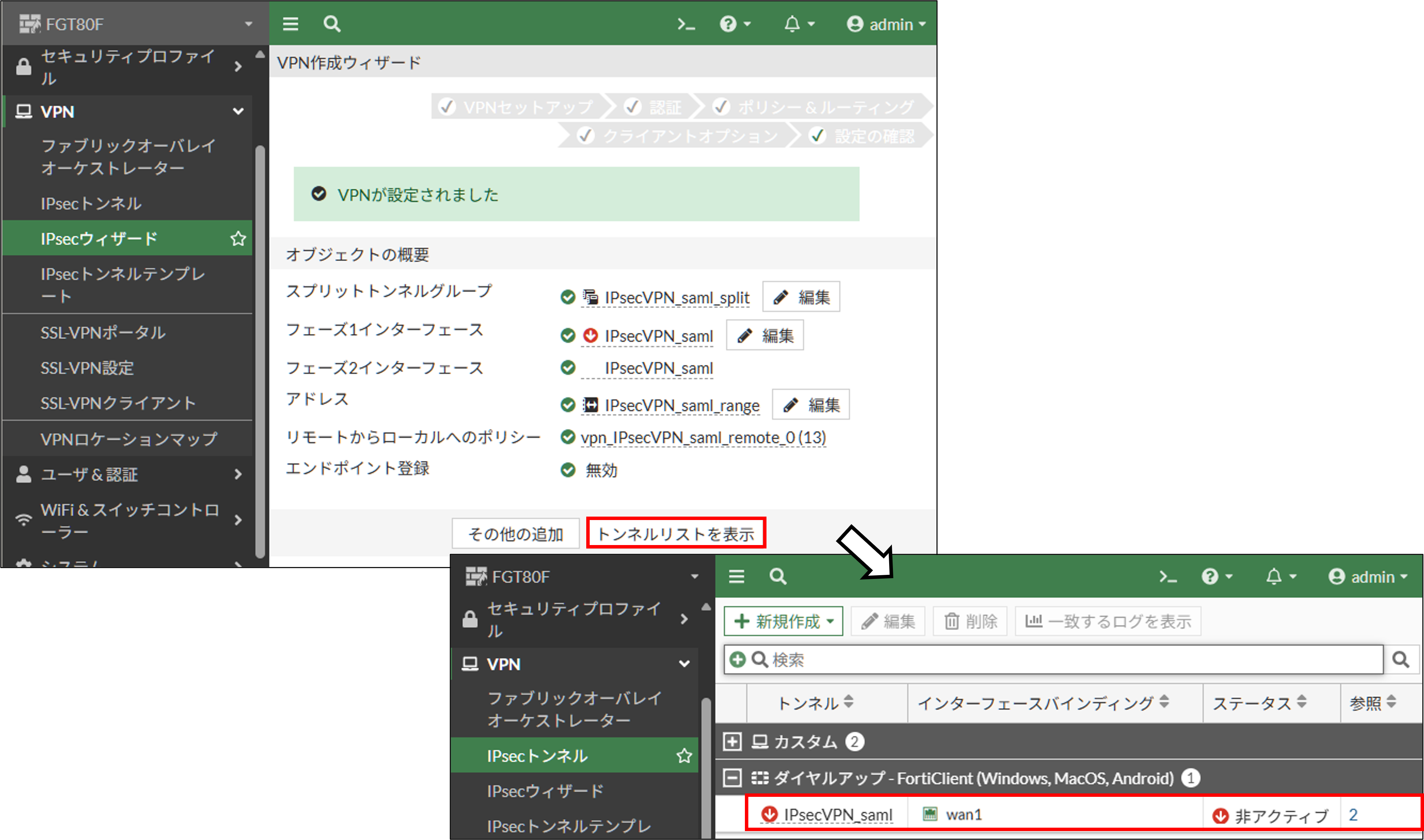This screenshot has width=1424, height=840.
Task: Click 一致するログを表示 button
Action: pos(1108,621)
